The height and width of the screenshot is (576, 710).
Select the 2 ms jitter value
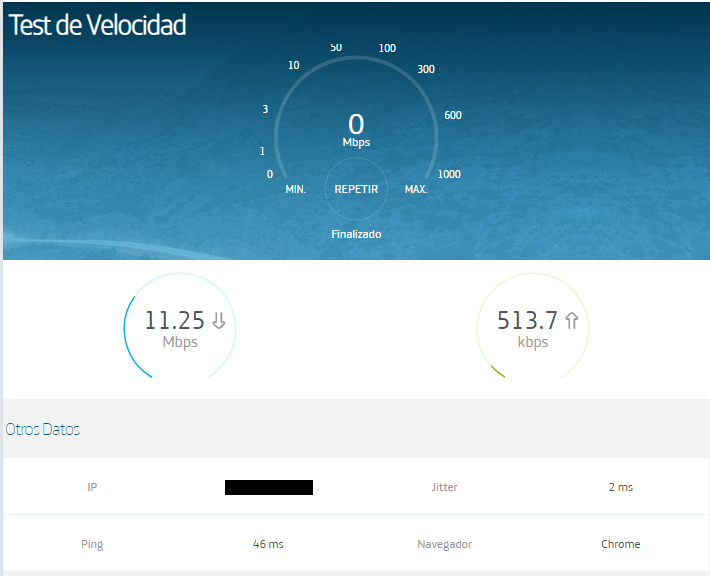(x=620, y=487)
